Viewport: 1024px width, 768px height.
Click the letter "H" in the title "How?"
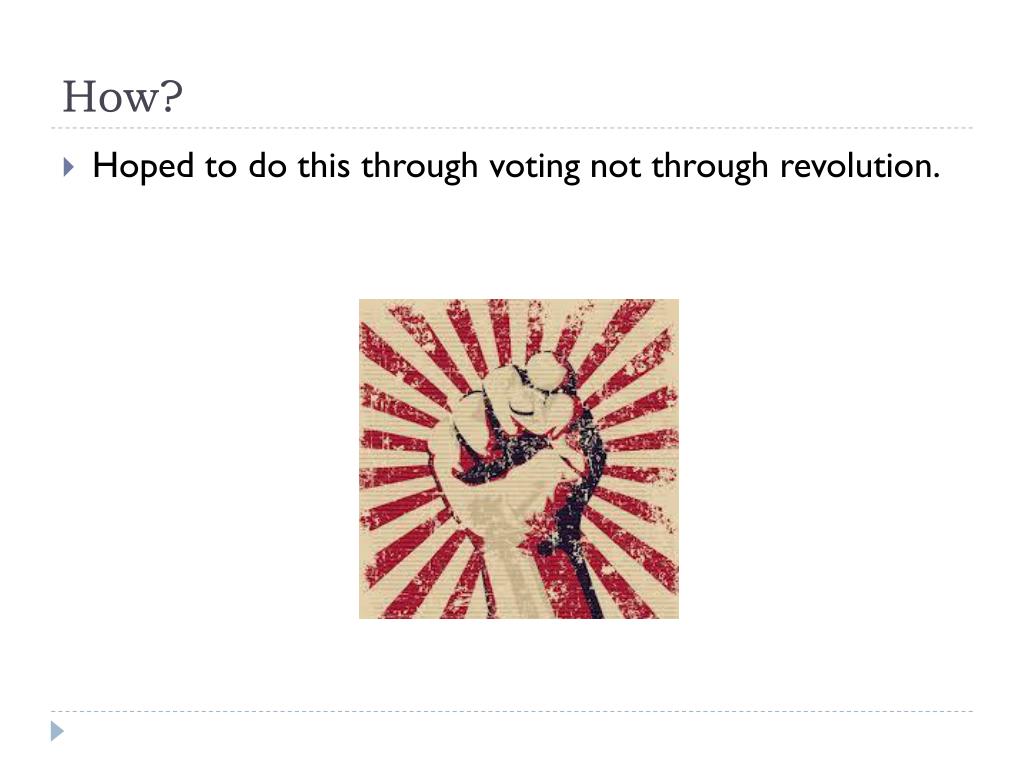click(77, 97)
